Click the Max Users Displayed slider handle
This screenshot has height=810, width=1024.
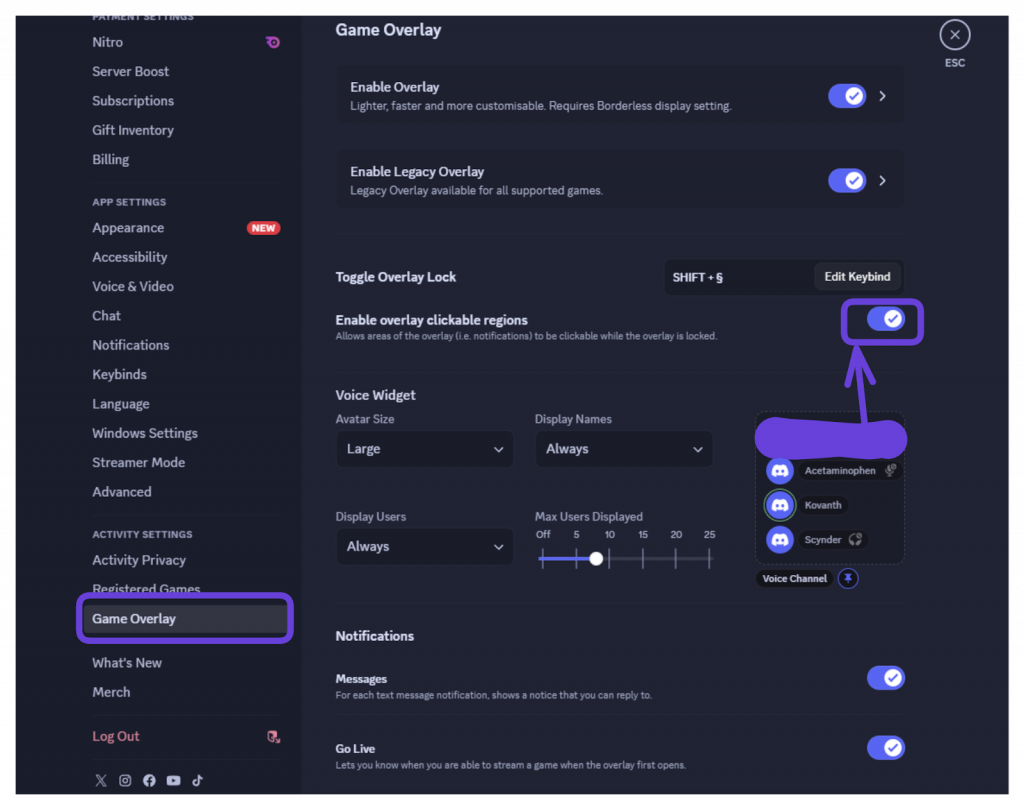pos(596,559)
